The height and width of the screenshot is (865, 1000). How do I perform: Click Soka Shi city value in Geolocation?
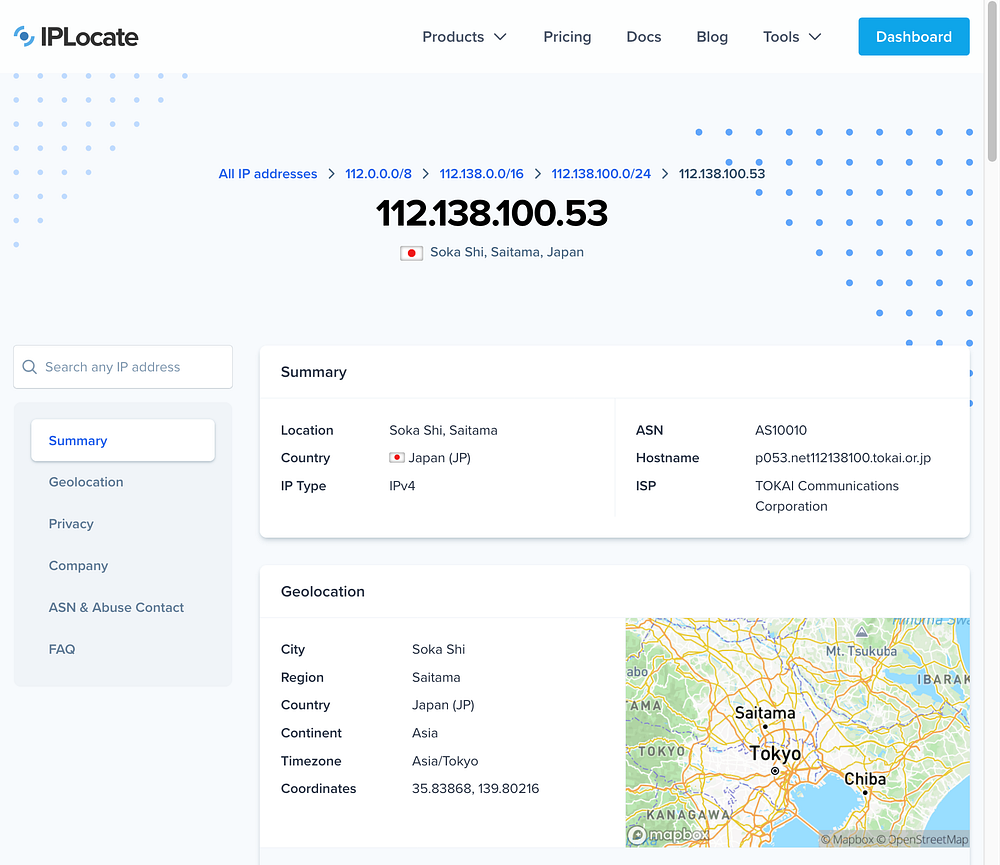coord(438,649)
